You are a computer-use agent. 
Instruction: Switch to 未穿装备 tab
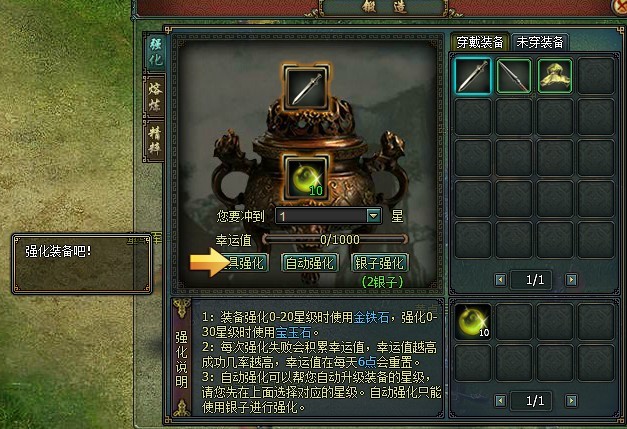tap(540, 42)
